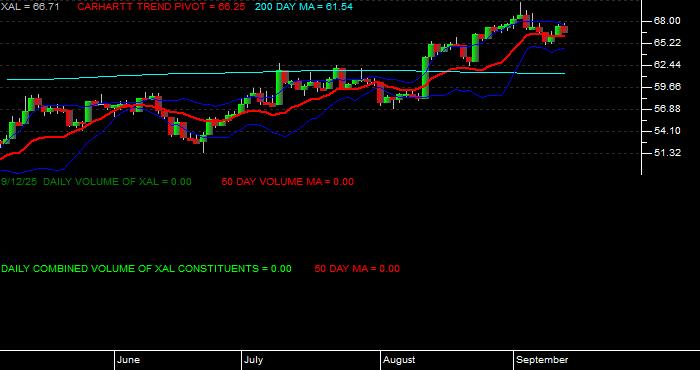700x370 pixels.
Task: Click the red 50 DAY MA = 0.00 label
Action: coord(357,269)
